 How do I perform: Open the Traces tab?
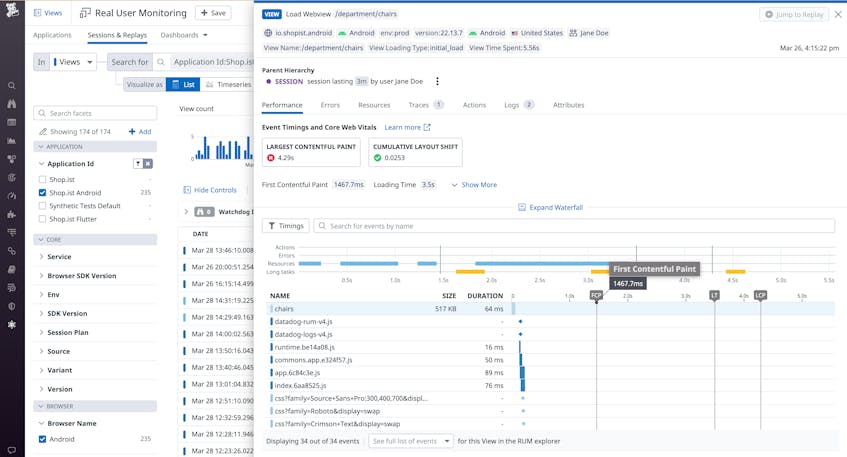(426, 105)
